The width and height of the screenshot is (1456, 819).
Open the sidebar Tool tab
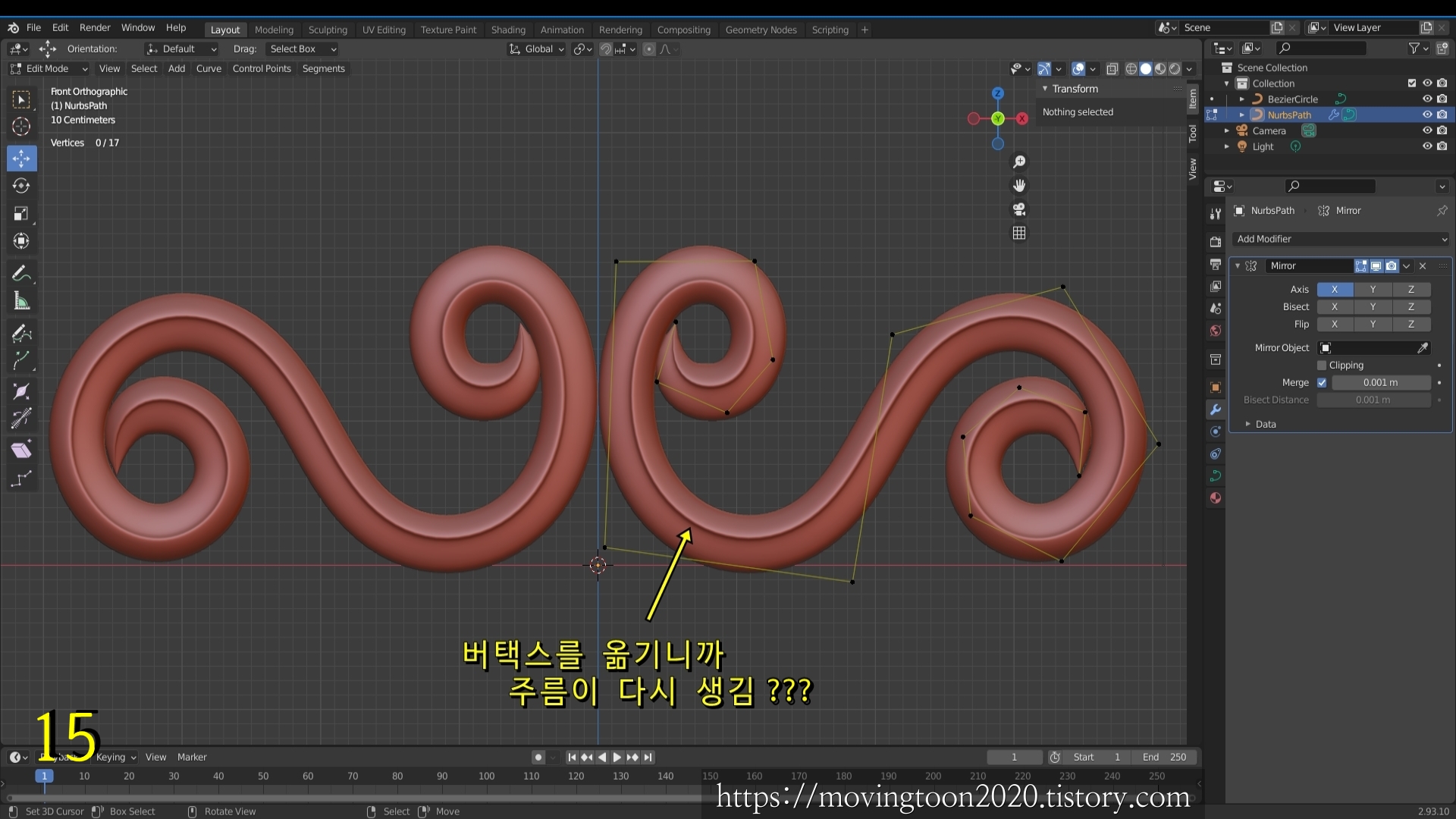point(1193,133)
